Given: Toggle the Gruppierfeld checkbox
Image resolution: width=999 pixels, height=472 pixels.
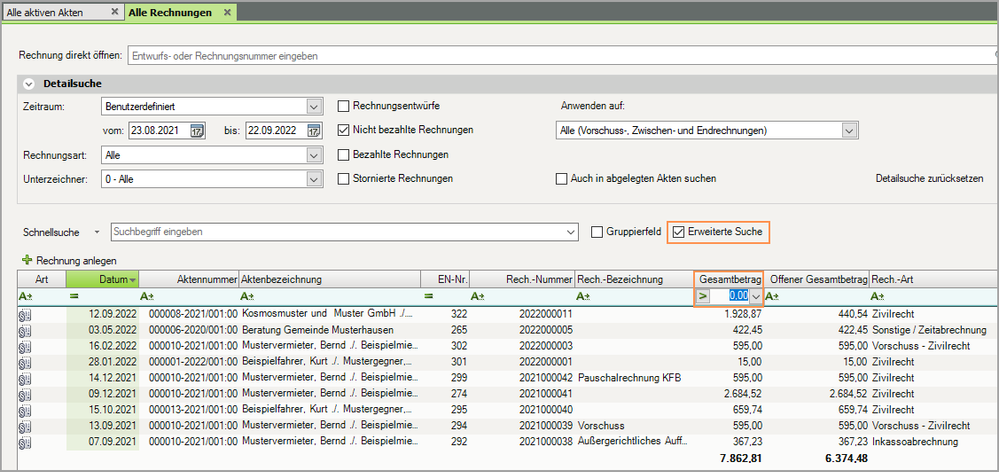Looking at the screenshot, I should pos(596,232).
